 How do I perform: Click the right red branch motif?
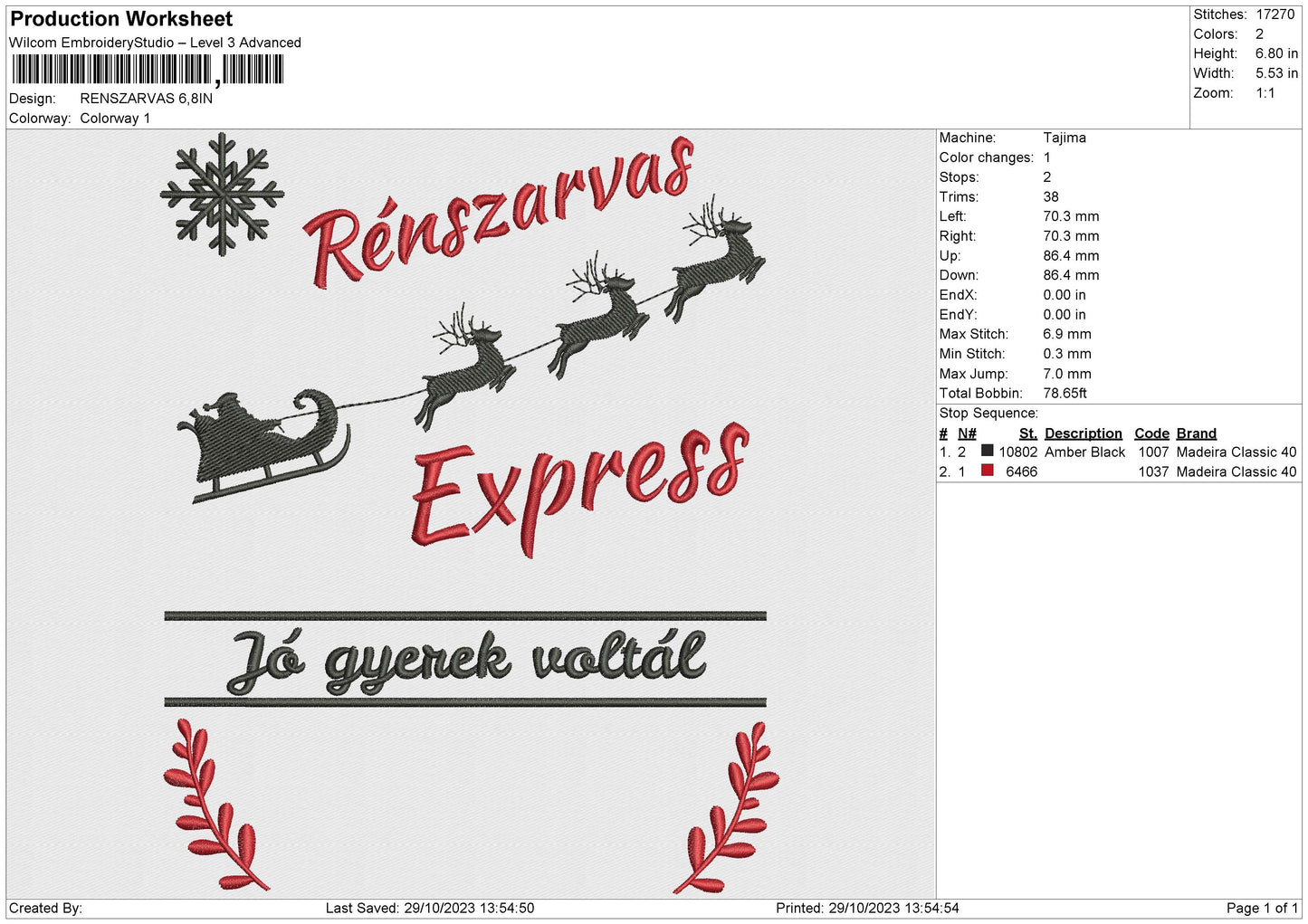coord(727,807)
